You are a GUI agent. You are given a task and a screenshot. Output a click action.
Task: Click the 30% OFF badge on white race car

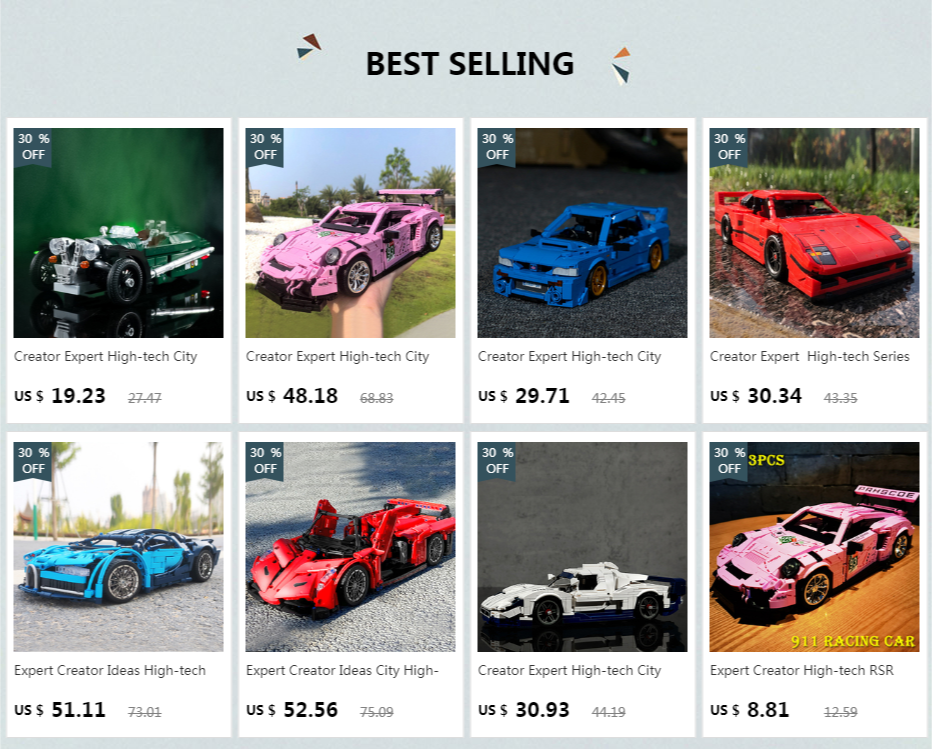pyautogui.click(x=496, y=461)
